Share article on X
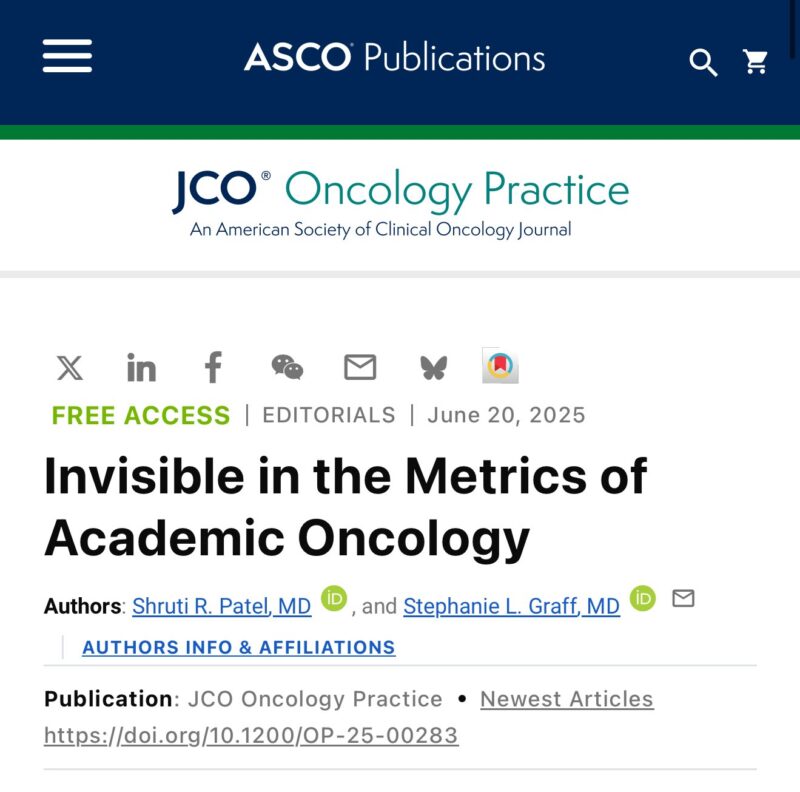 point(69,368)
